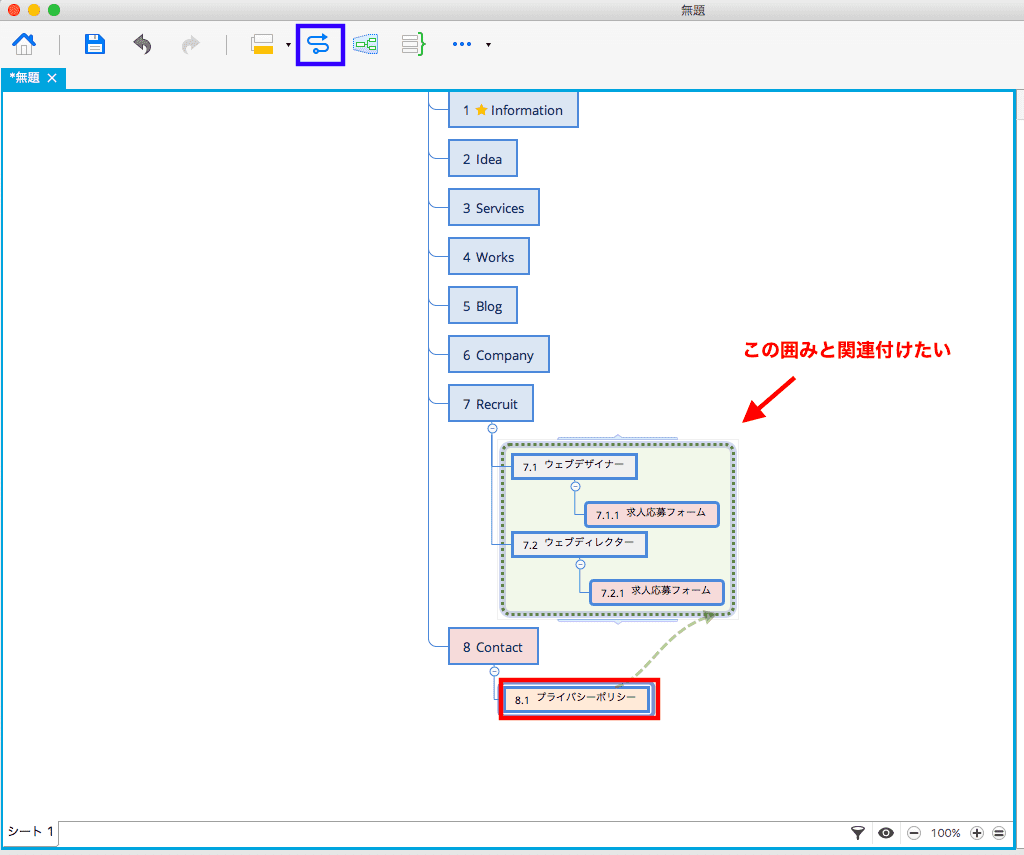Save the map with floppy disk icon
1024x855 pixels.
(x=95, y=44)
